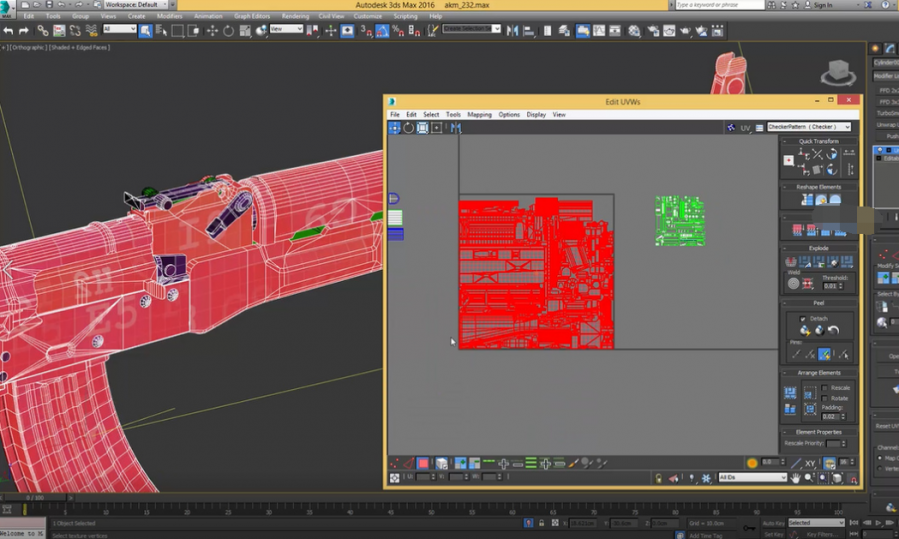
Task: Click the Pack Custom icon in Arrange Elements
Action: (x=790, y=392)
